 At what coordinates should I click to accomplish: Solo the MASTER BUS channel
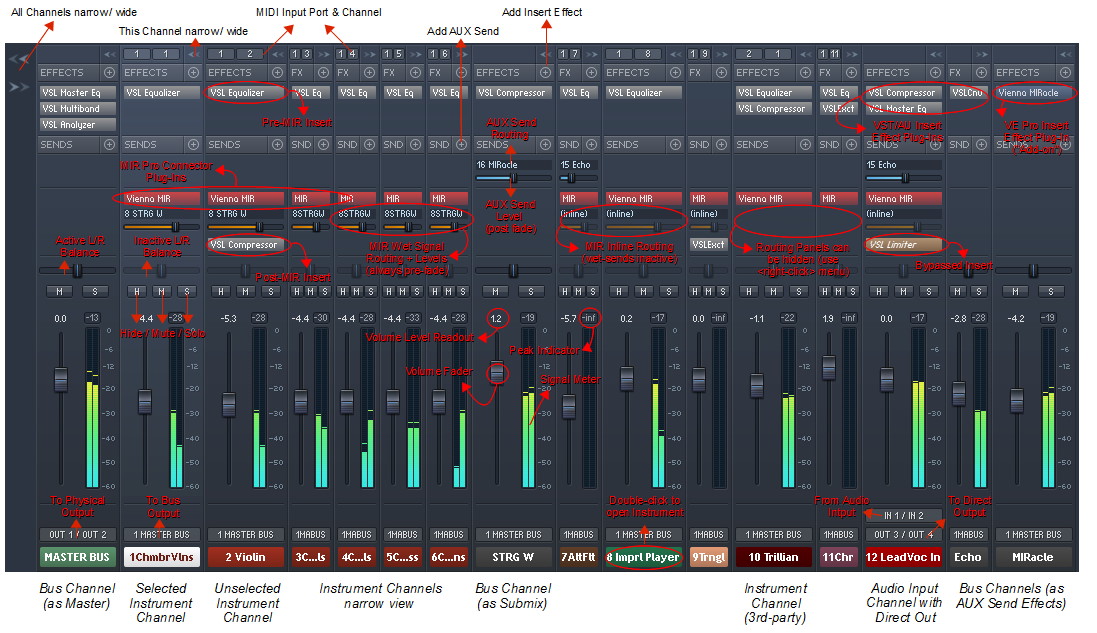94,291
